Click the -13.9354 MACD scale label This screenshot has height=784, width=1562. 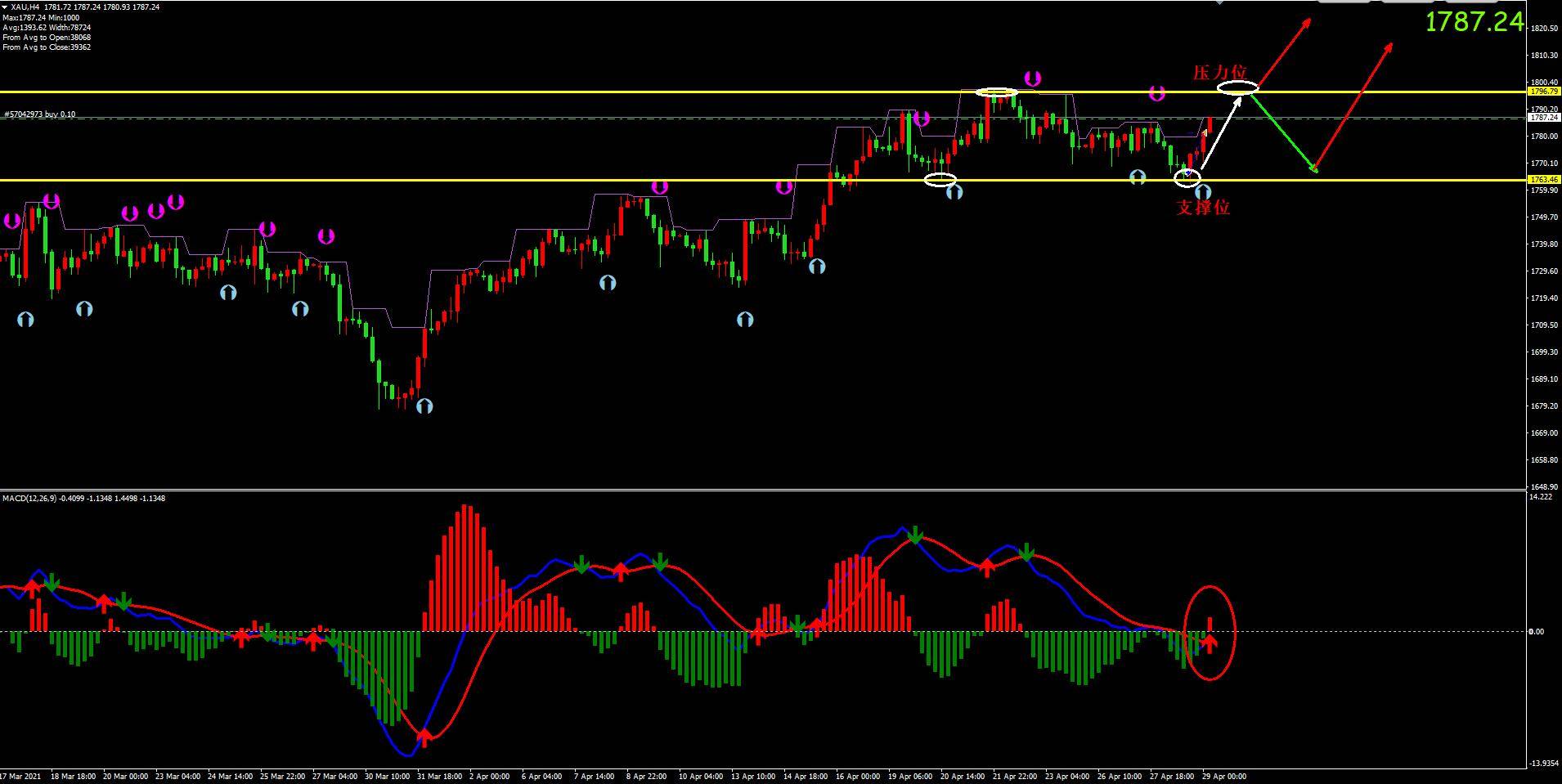coord(1544,764)
